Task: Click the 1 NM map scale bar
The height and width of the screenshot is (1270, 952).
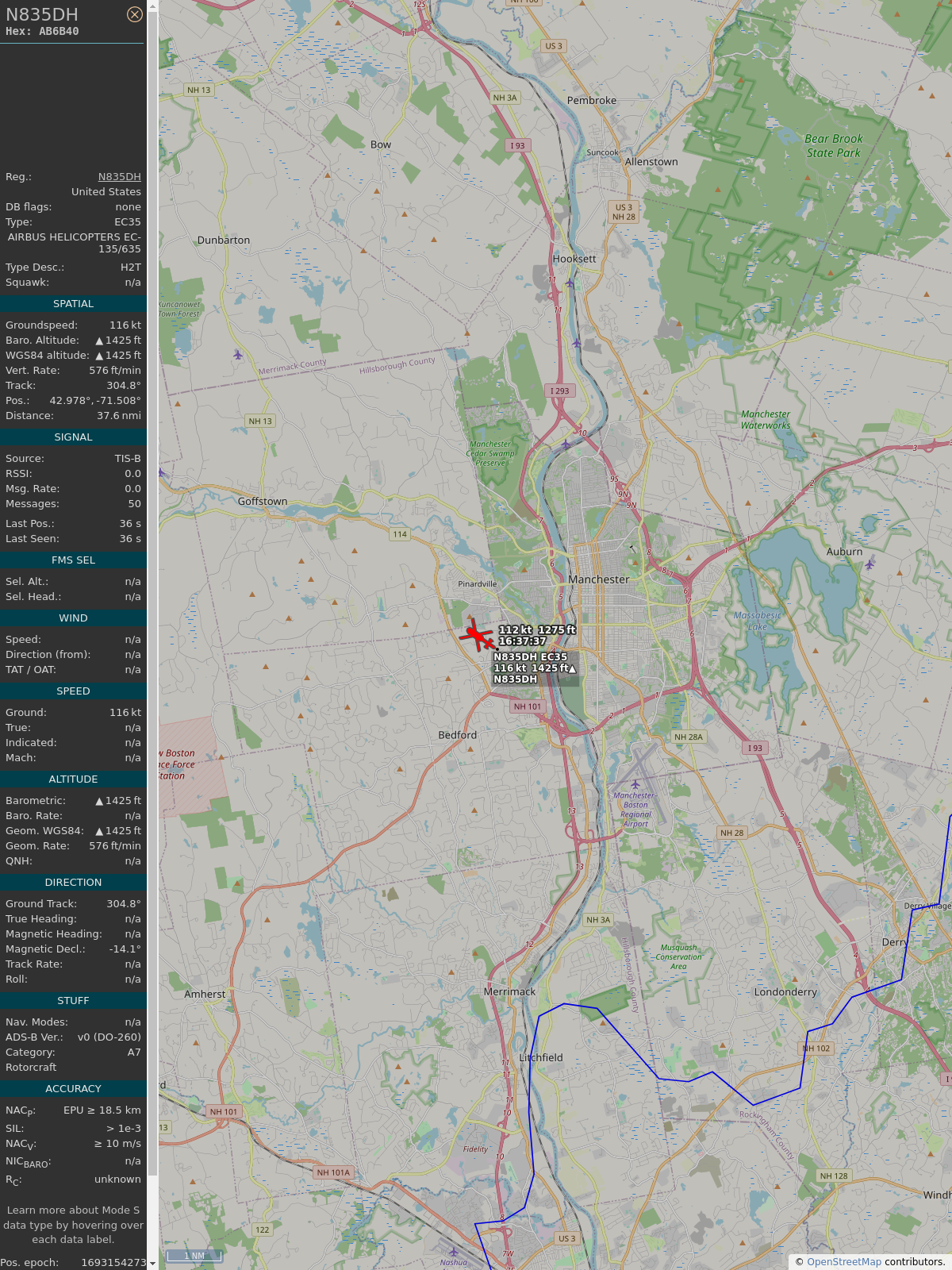Action: 194,1256
